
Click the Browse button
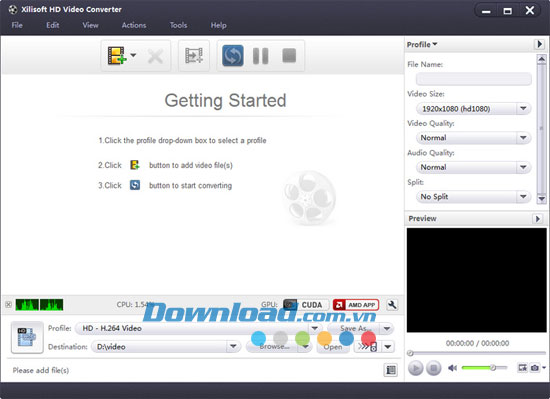coord(273,347)
